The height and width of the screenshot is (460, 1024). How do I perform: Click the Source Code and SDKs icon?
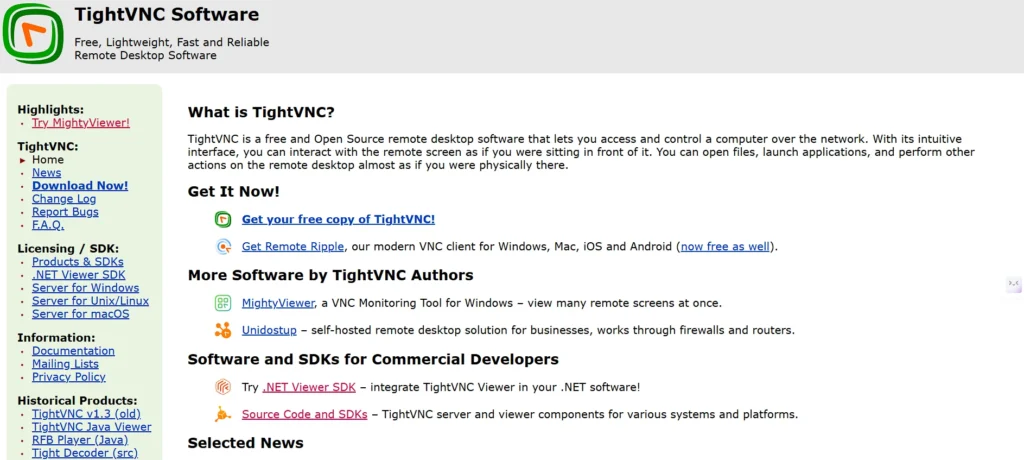[x=223, y=414]
